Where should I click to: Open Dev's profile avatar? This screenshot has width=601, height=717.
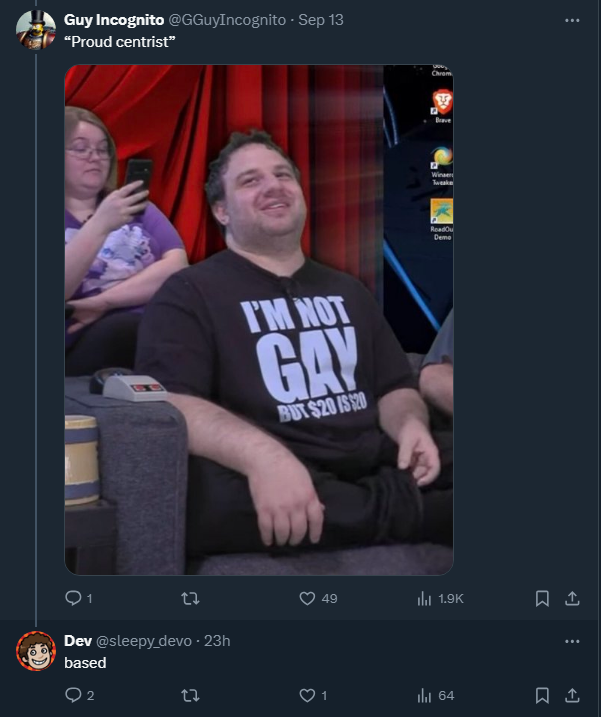coord(36,651)
